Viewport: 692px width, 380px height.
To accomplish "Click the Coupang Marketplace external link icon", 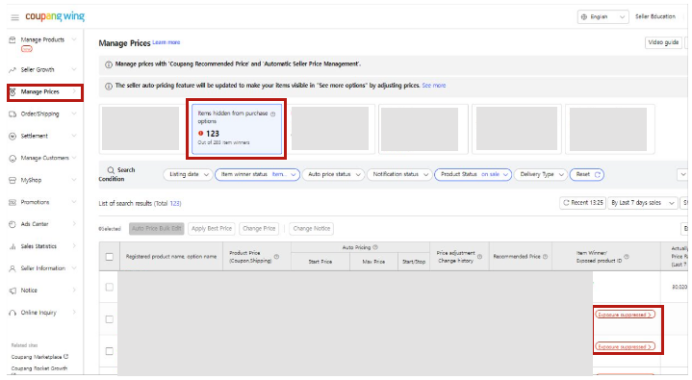I will pos(66,357).
